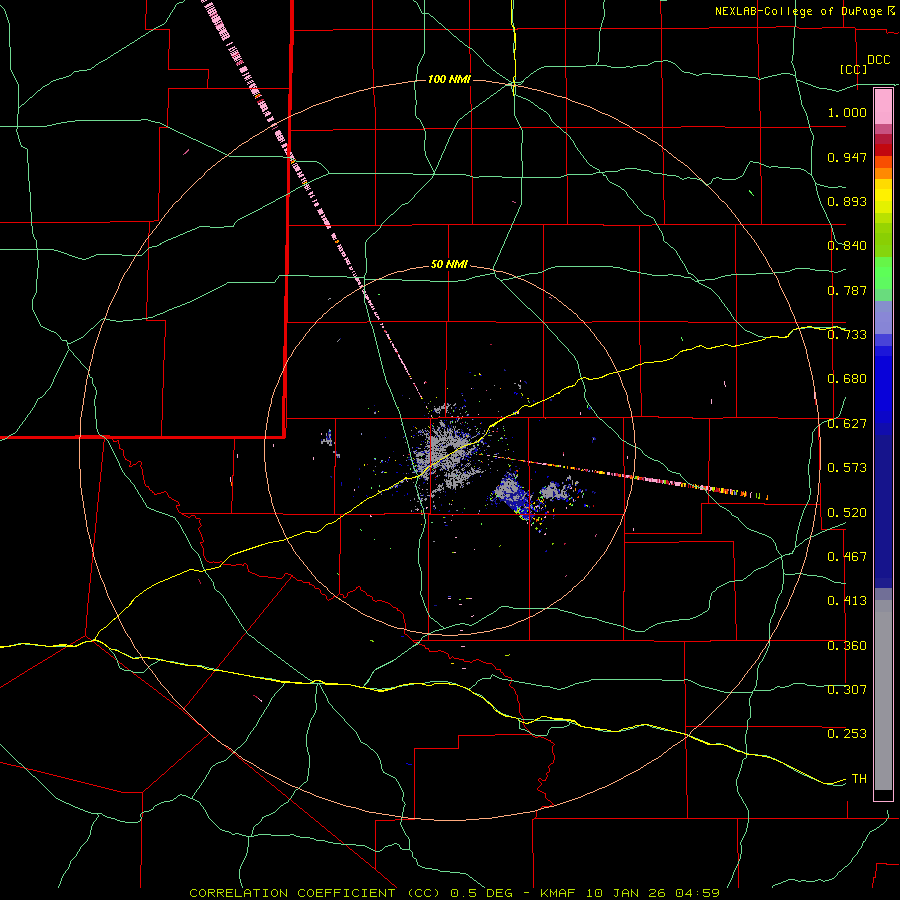
Task: Select the 0.733 legend value
Action: 847,335
